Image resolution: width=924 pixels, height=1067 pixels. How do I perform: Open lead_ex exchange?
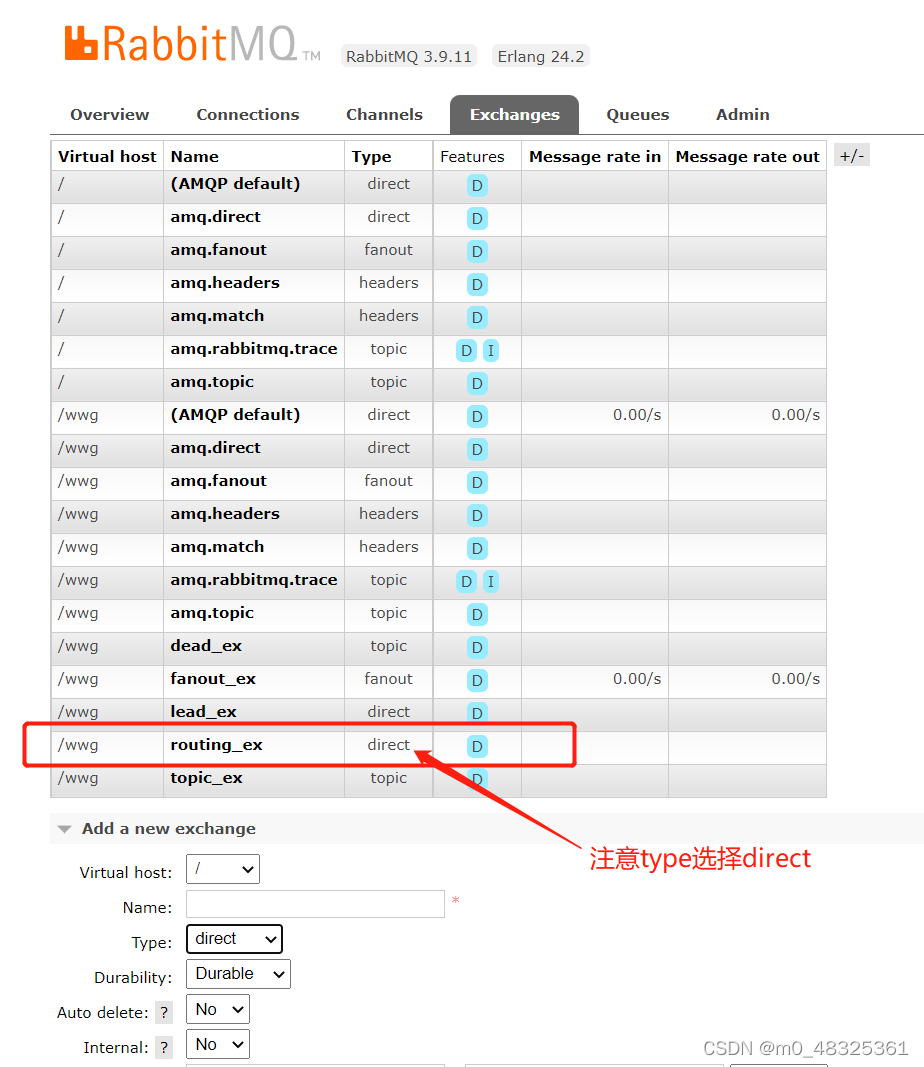click(203, 712)
